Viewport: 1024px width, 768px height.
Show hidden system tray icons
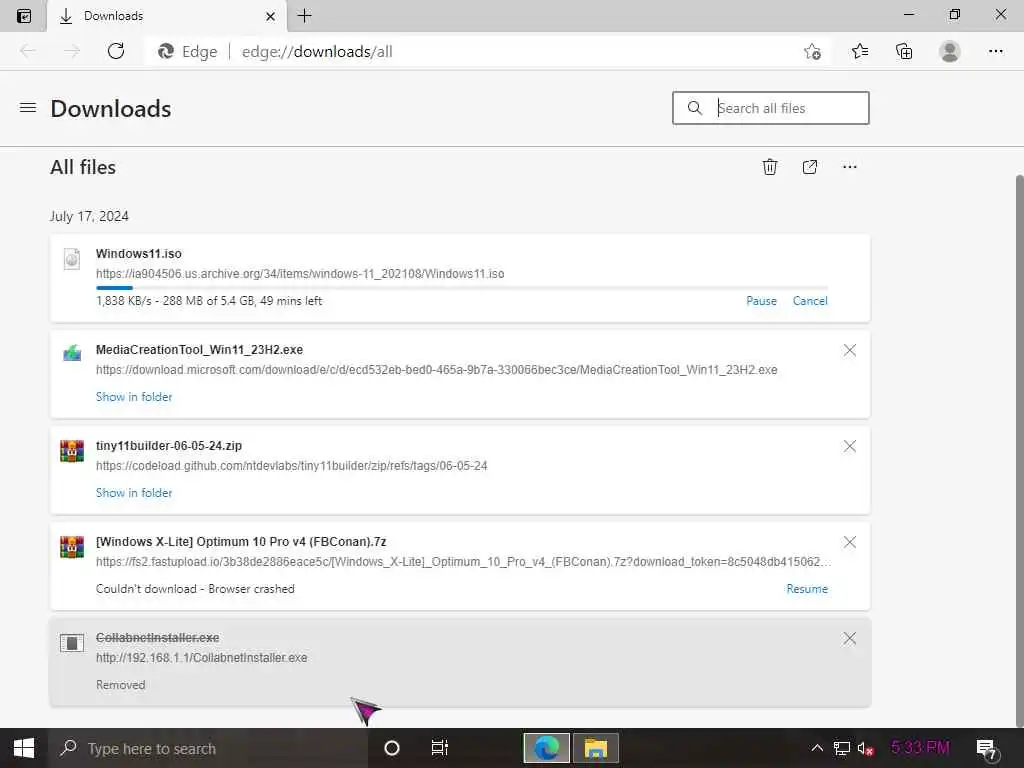point(817,748)
